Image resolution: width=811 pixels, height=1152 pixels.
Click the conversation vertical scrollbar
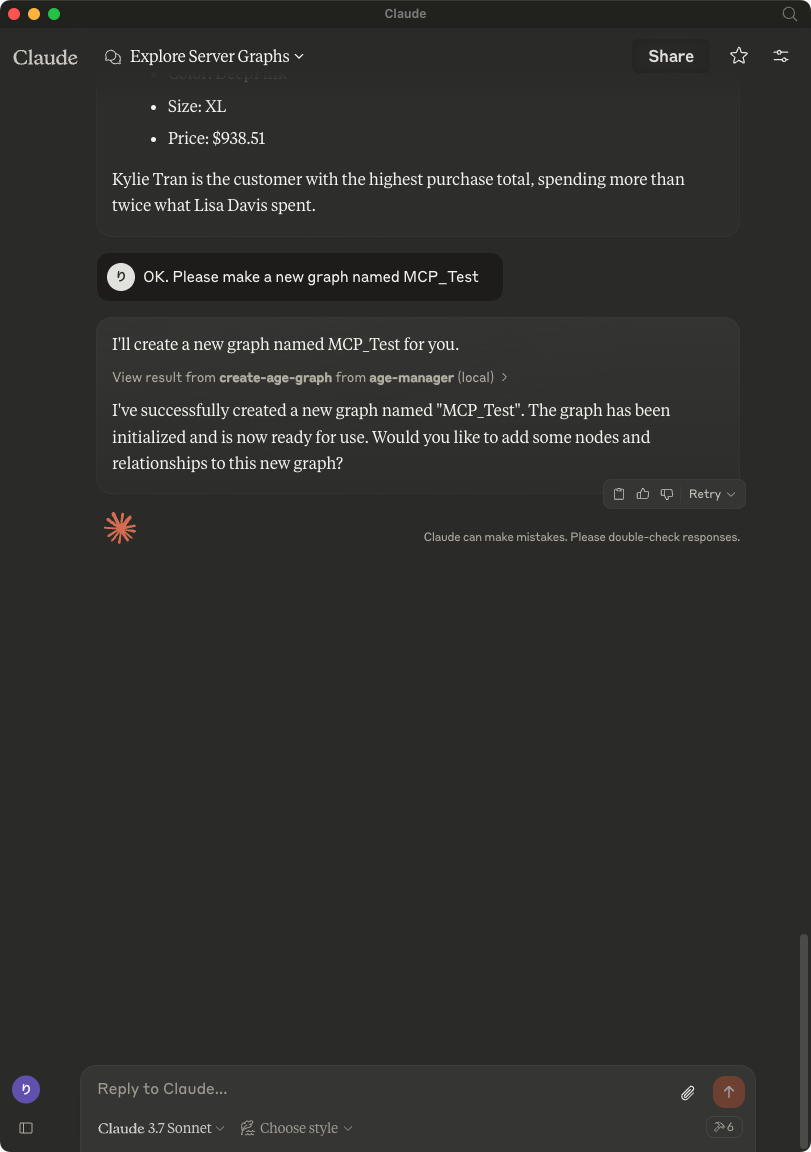point(802,1000)
